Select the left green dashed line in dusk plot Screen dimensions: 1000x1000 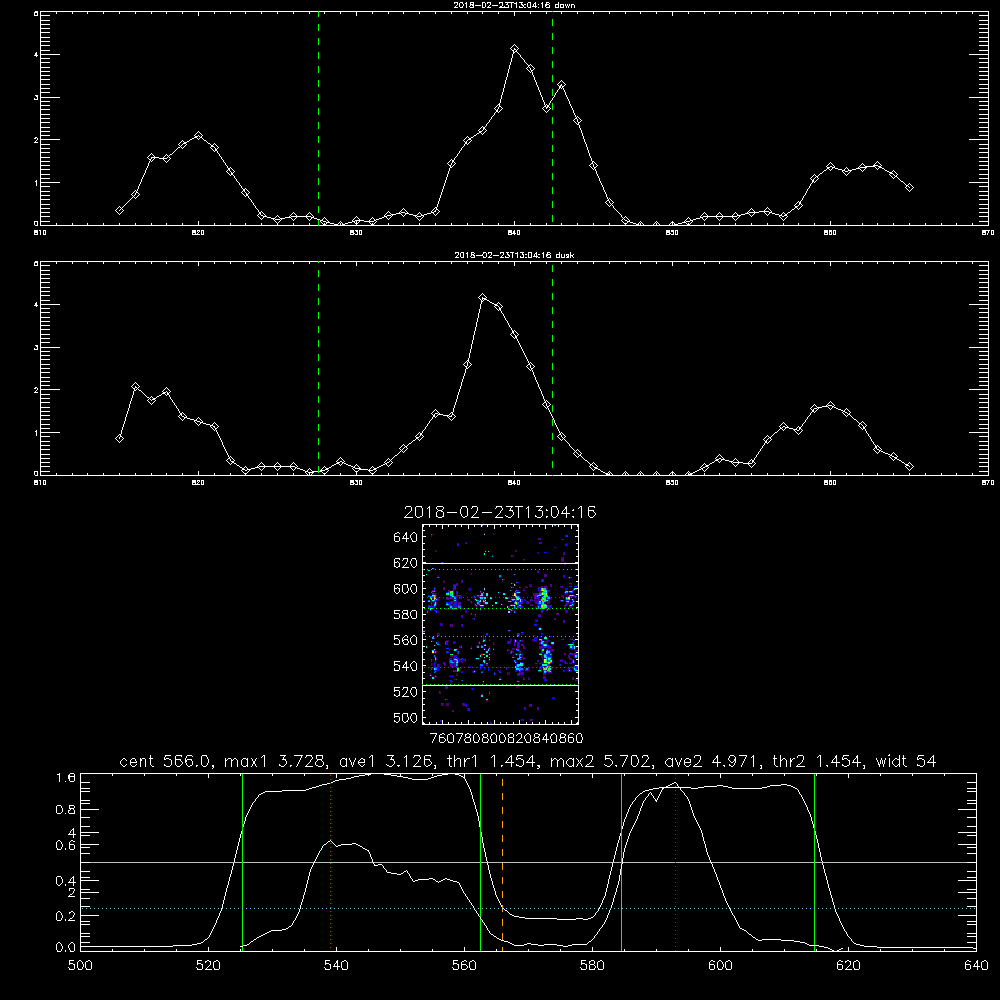click(x=318, y=369)
